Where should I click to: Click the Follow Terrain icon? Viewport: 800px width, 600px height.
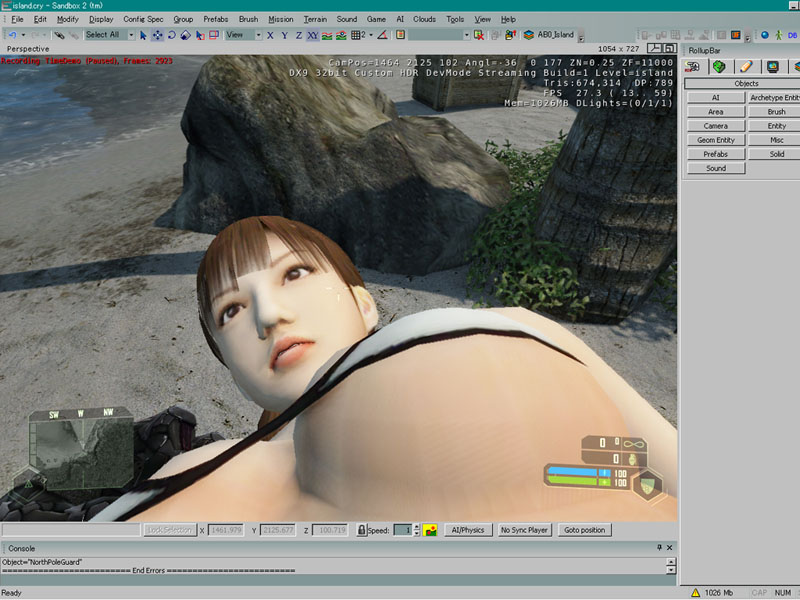click(327, 35)
